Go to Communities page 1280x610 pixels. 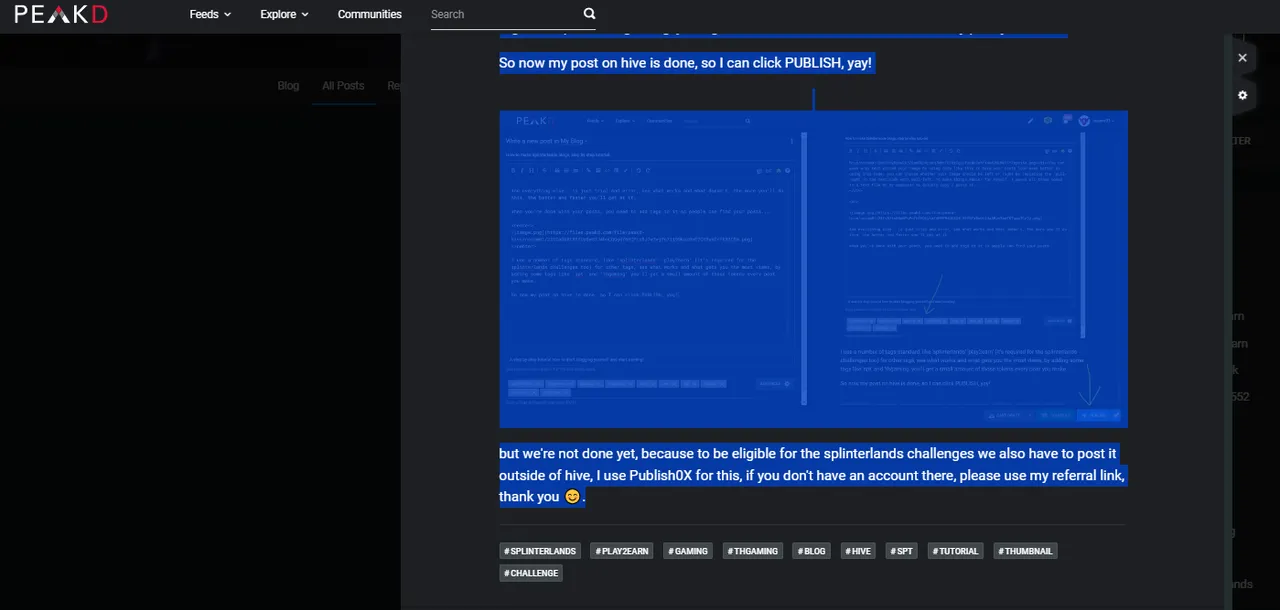coord(369,14)
